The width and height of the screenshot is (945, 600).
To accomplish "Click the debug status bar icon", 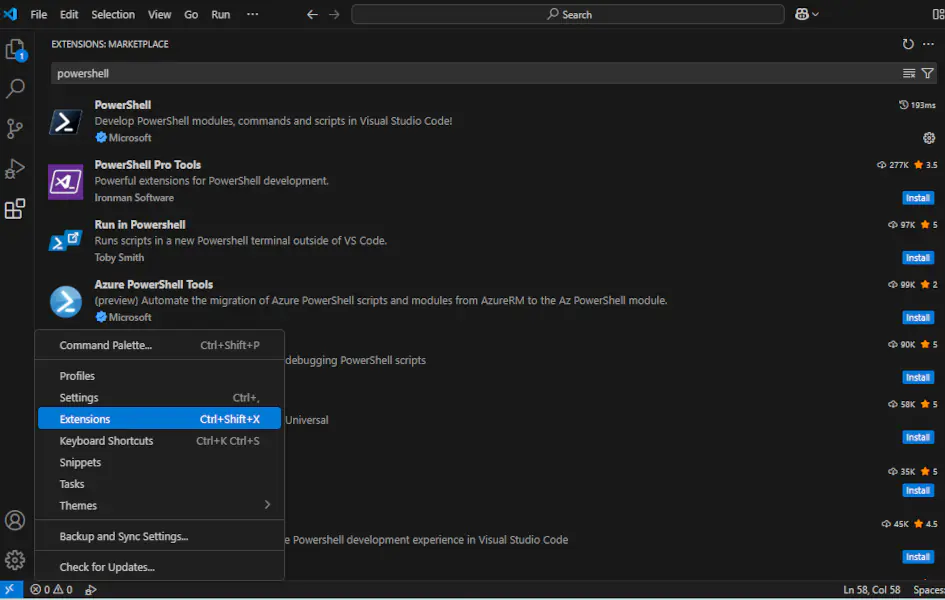I will tap(91, 590).
